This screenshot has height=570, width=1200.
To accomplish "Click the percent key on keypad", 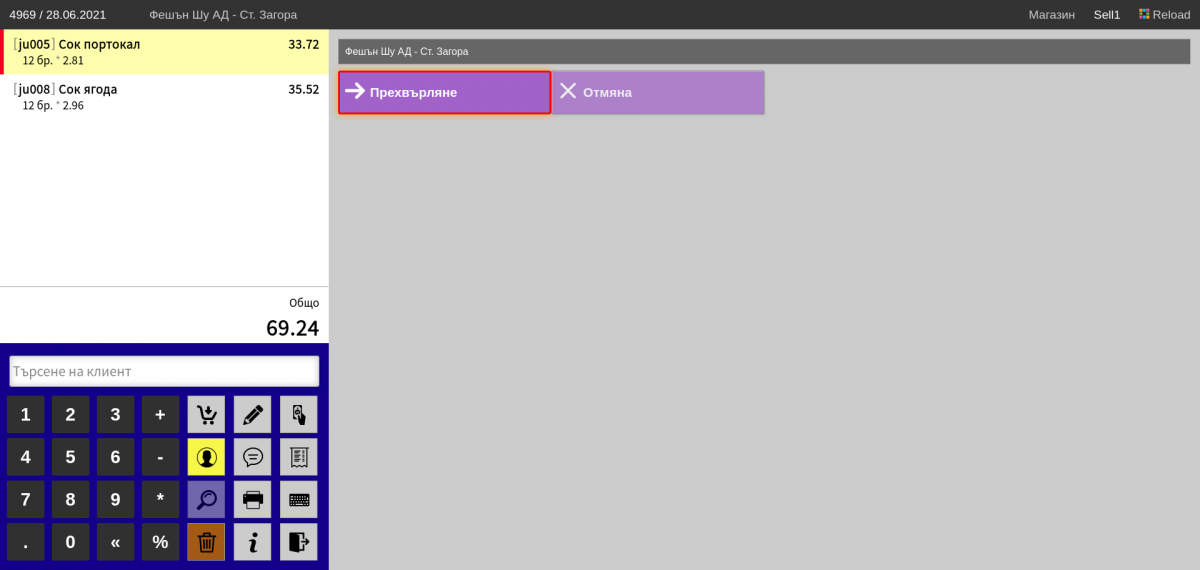I will (x=160, y=542).
